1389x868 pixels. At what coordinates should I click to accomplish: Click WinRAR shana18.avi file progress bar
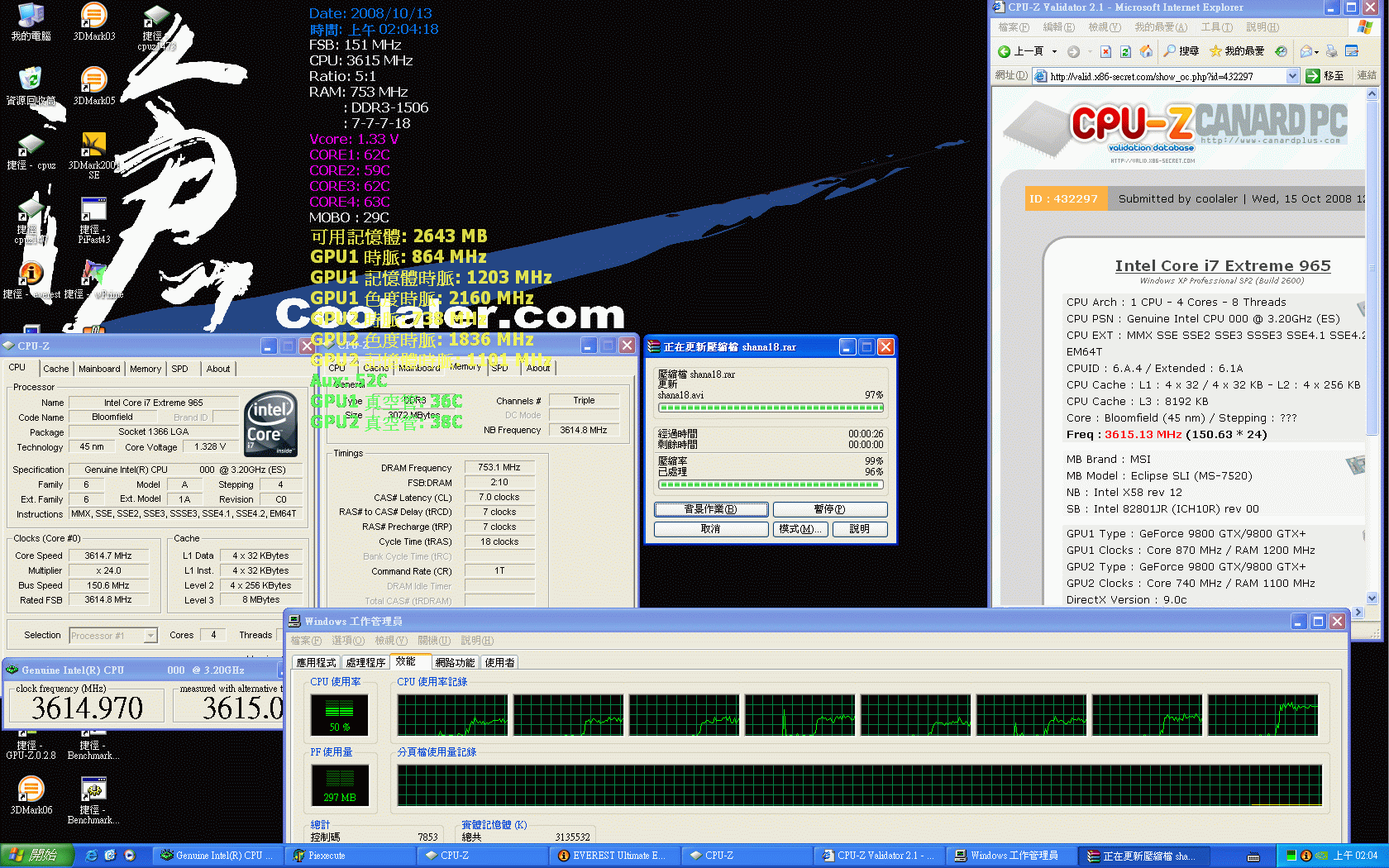[771, 408]
